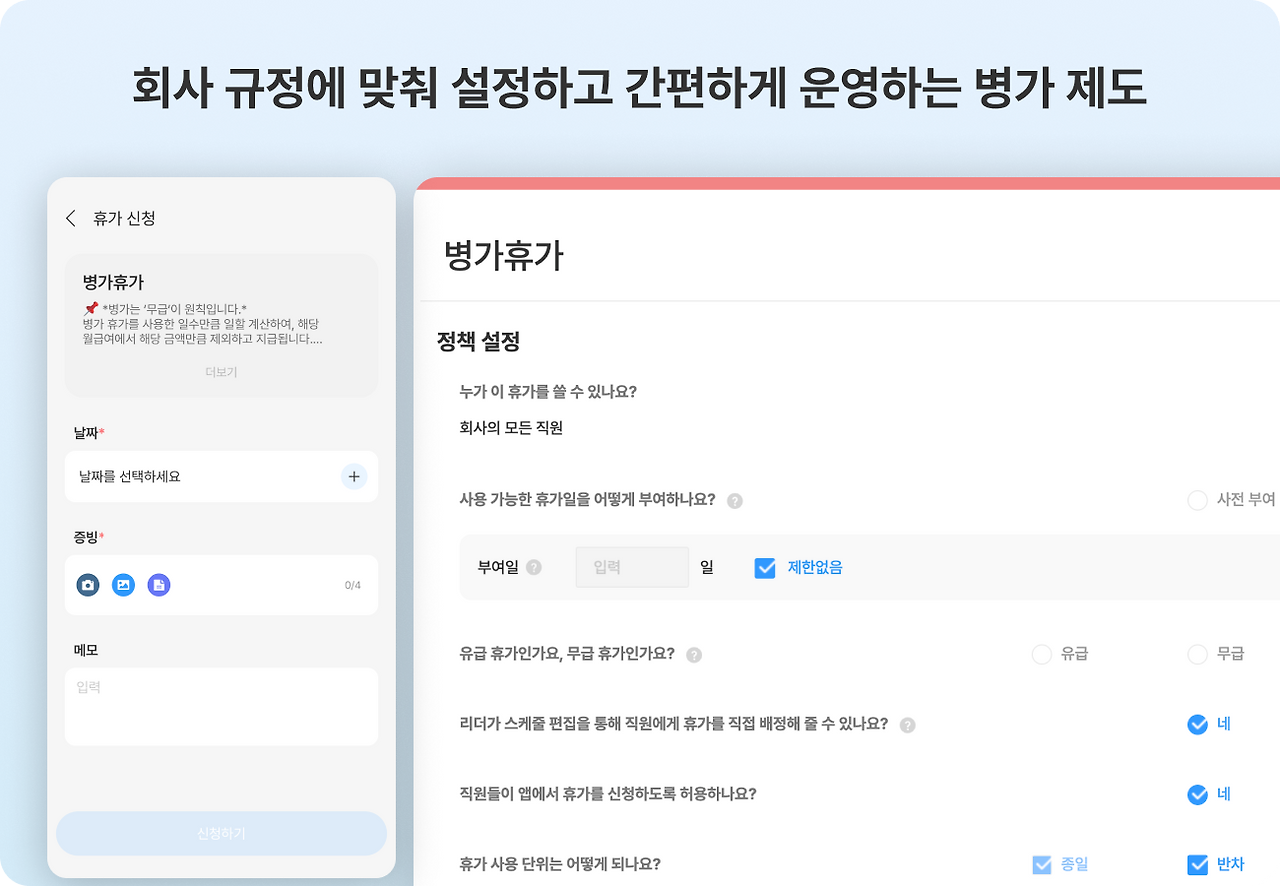Select the gallery image attachment icon
The width and height of the screenshot is (1280, 886).
click(x=123, y=585)
